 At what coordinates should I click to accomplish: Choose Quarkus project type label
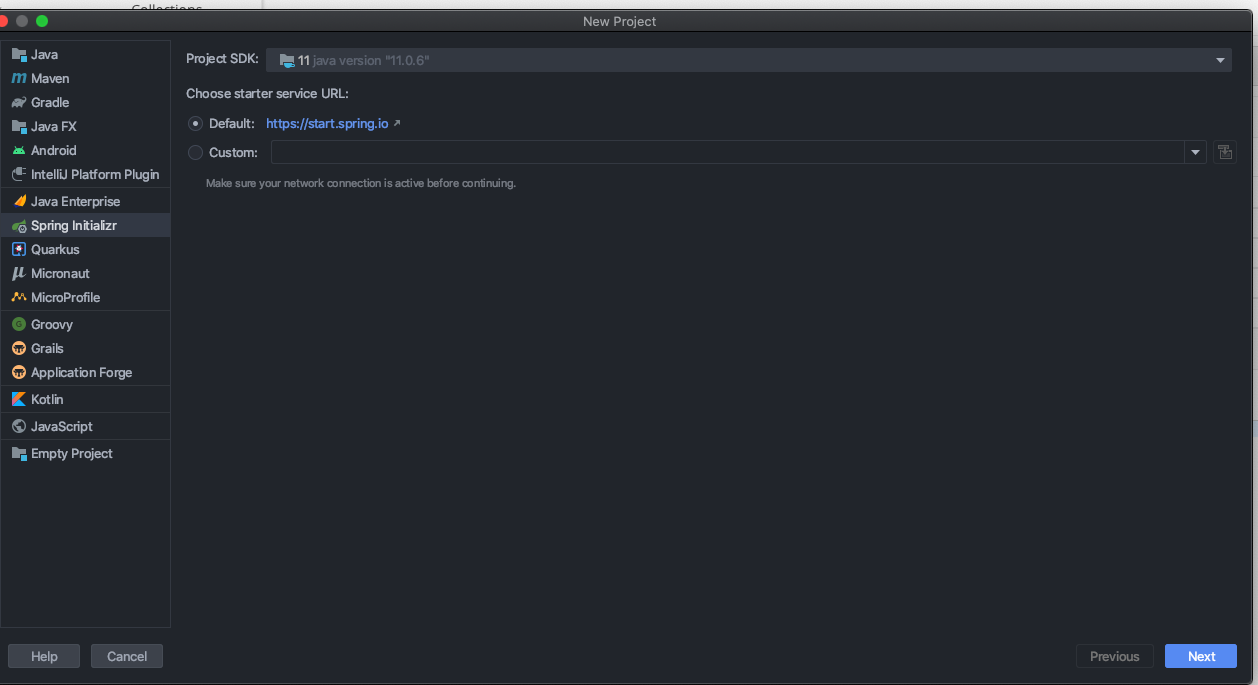pos(55,249)
